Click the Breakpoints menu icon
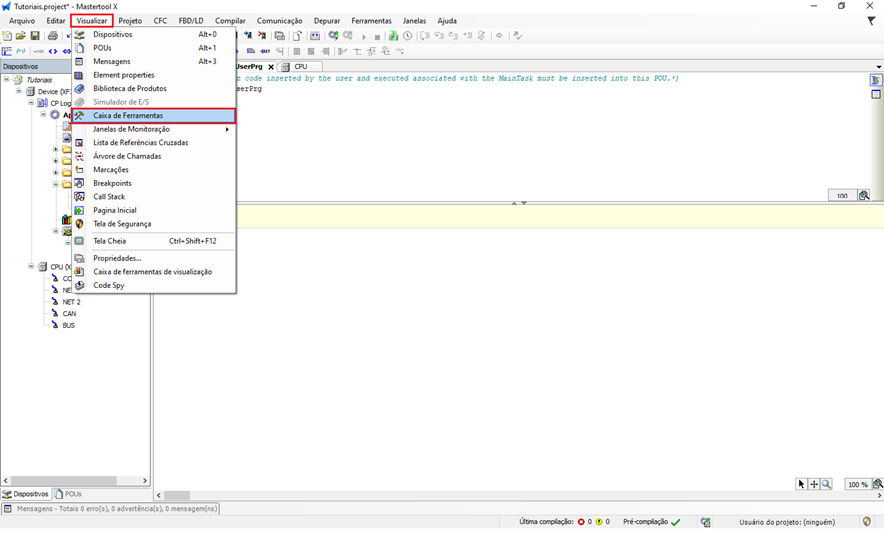 [x=80, y=183]
